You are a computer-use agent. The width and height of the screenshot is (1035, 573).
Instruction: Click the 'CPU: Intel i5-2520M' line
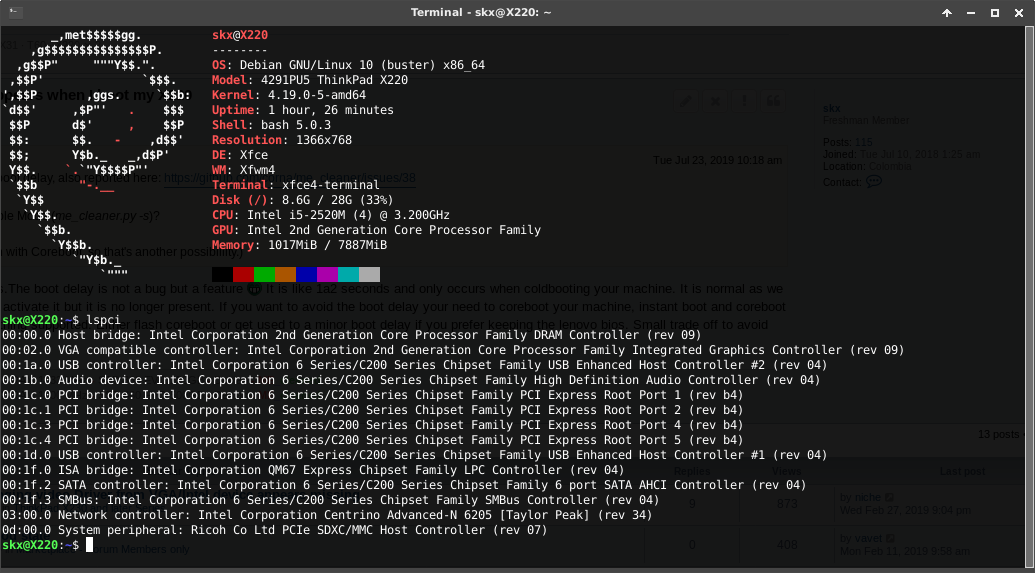pyautogui.click(x=331, y=215)
